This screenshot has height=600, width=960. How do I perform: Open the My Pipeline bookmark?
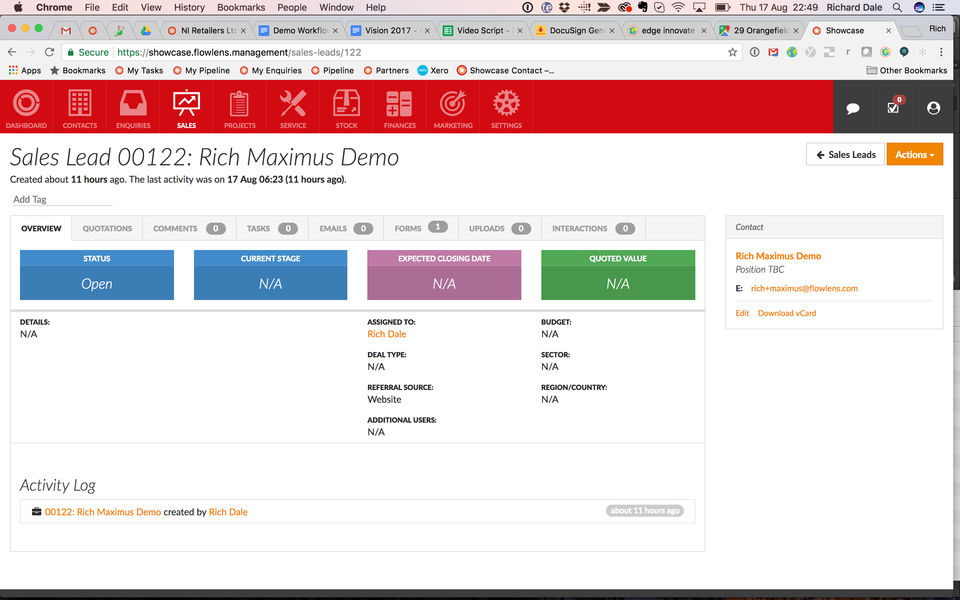click(201, 70)
